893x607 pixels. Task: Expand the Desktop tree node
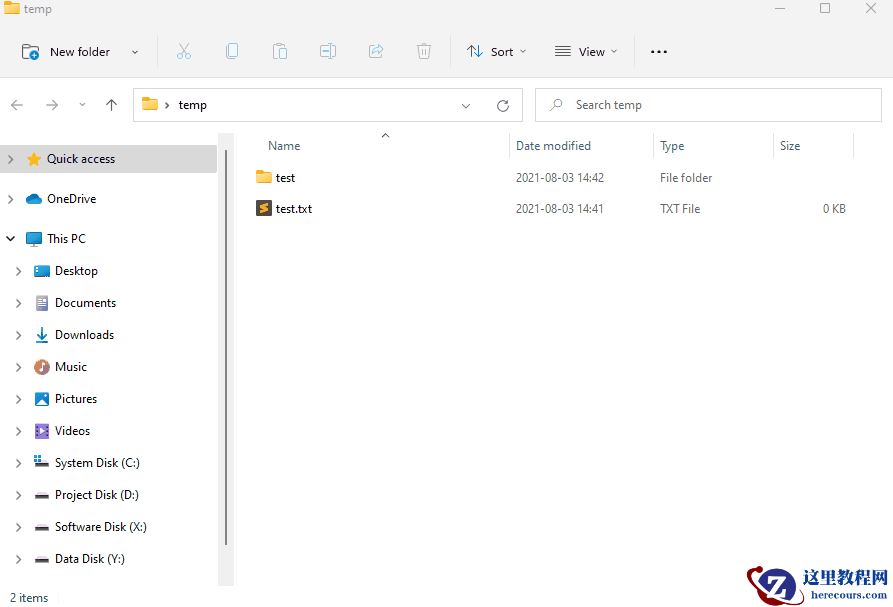pos(18,271)
